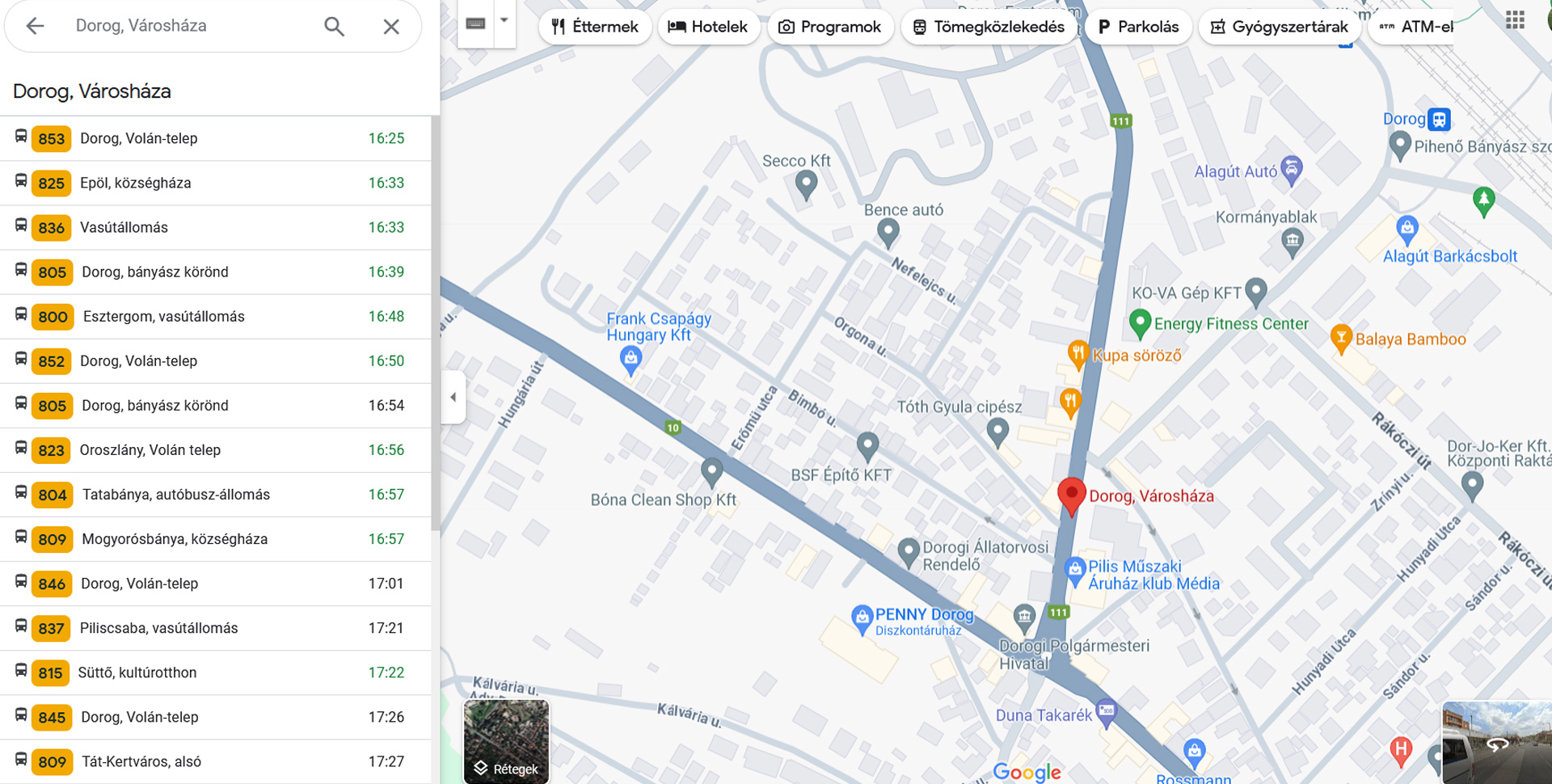Click the PENNY Dorog shopping marker
1552x784 pixels.
click(x=862, y=618)
